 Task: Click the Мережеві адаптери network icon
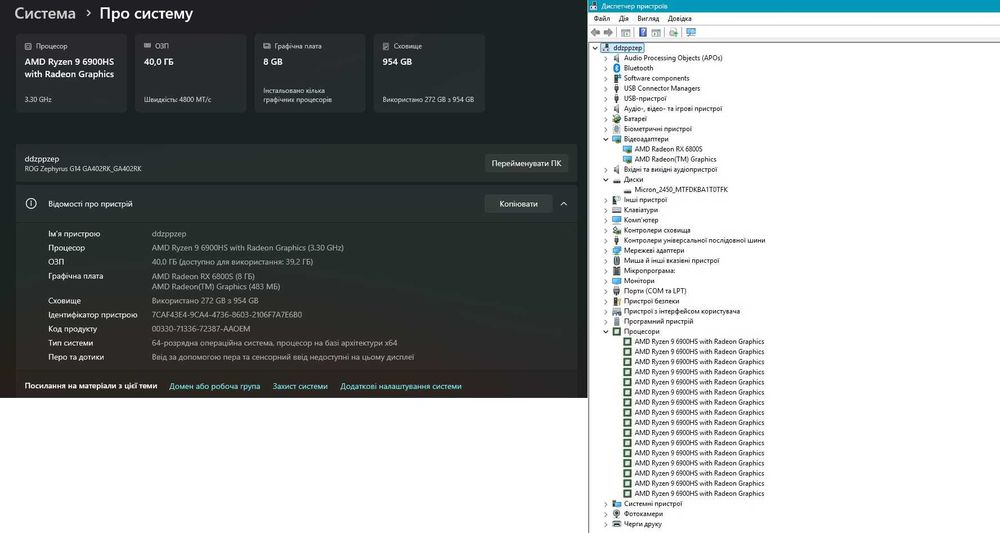point(617,251)
